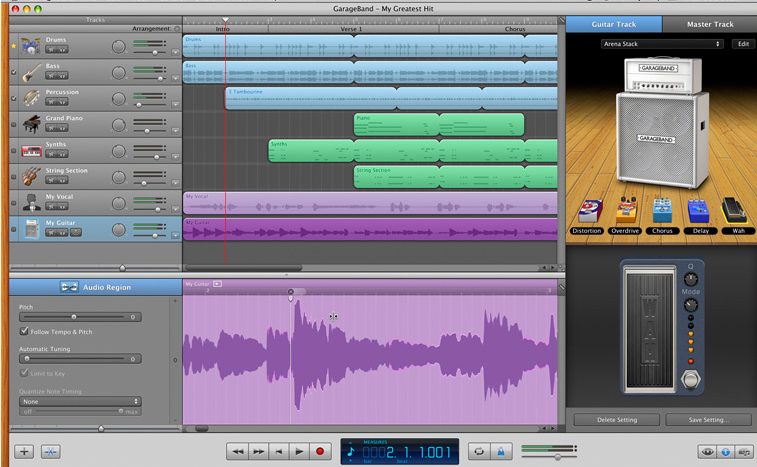
Task: Switch to the Guitar Track tab
Action: 614,24
